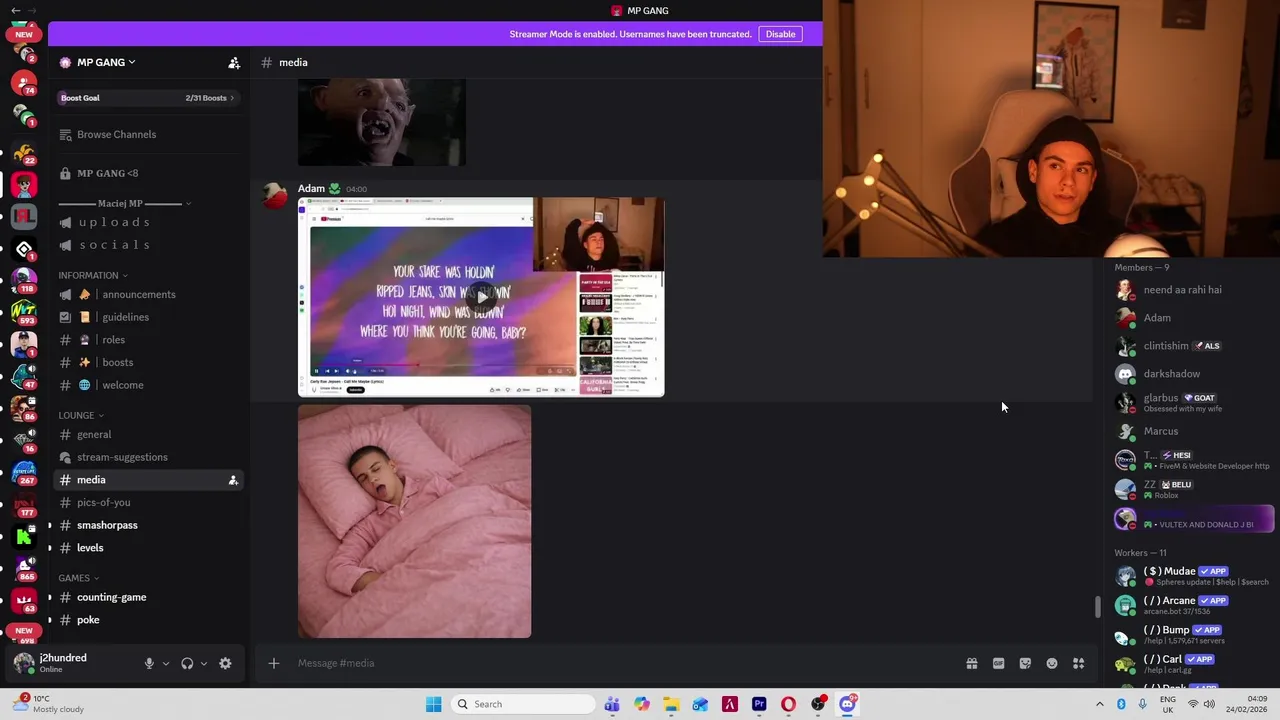Viewport: 1280px width, 720px height.
Task: Open the sleeping man in pink image
Action: point(414,521)
